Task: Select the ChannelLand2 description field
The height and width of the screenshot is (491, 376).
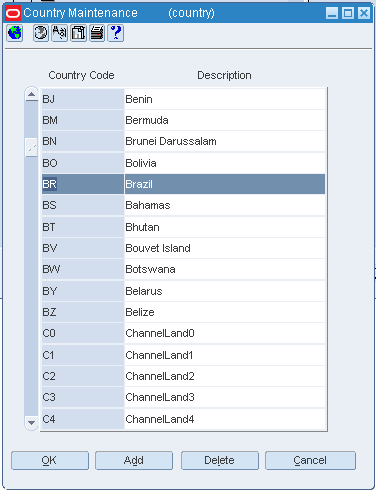Action: (x=225, y=376)
